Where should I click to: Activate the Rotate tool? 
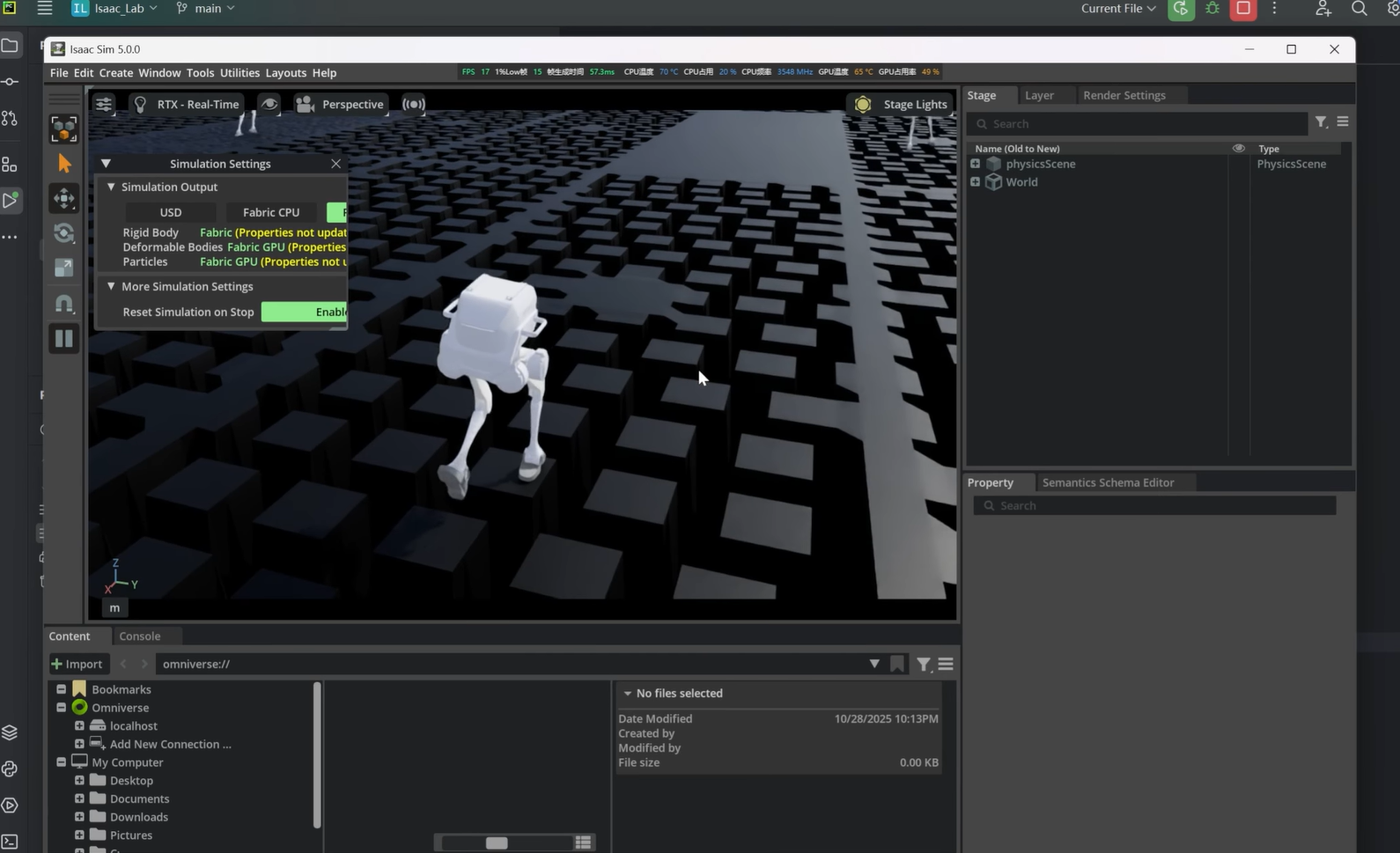(64, 233)
